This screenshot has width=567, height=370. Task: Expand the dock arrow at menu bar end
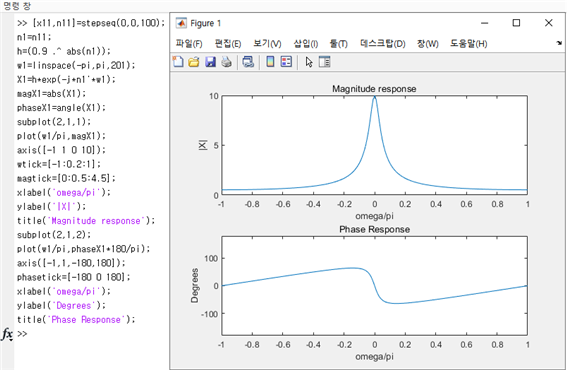pos(559,43)
